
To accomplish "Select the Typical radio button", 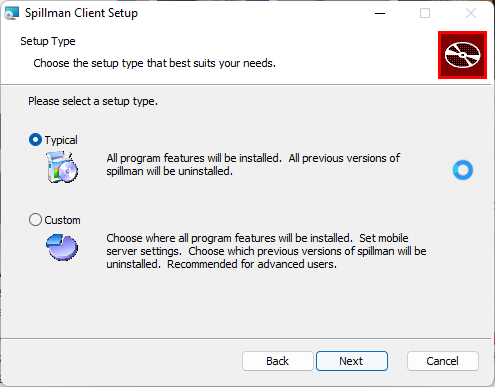I will tap(35, 140).
